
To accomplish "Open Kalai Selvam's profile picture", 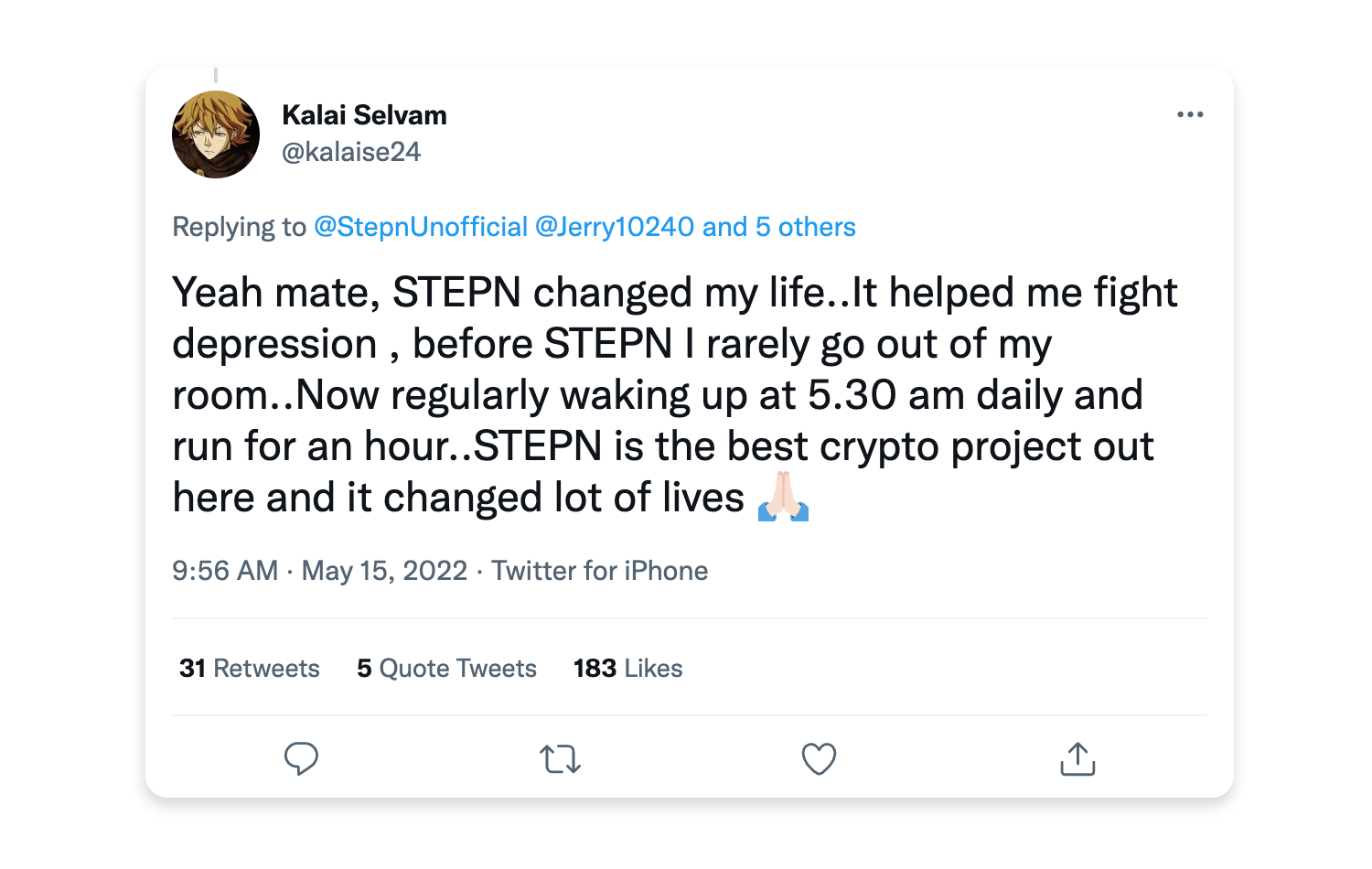I will pos(216,134).
